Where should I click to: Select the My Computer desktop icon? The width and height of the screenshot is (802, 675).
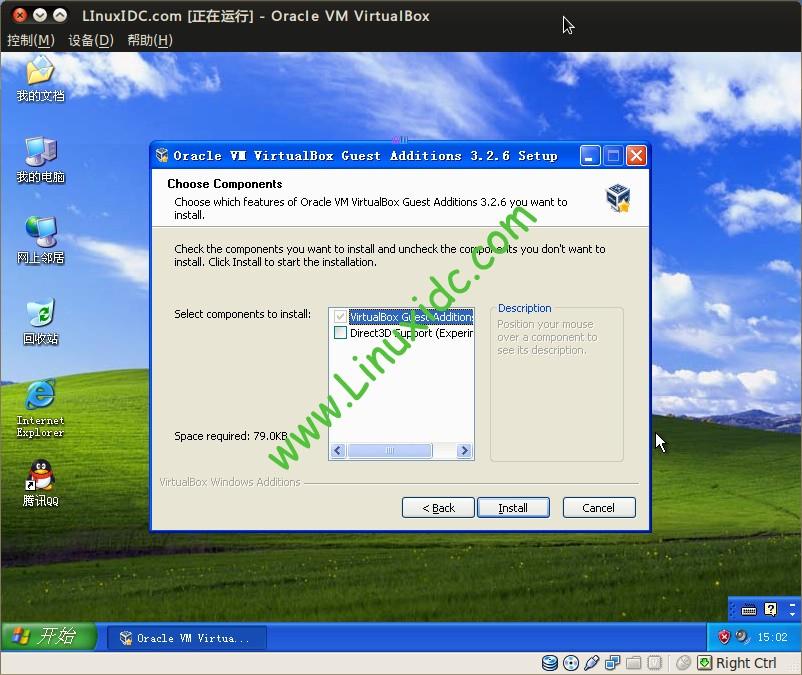[40, 159]
